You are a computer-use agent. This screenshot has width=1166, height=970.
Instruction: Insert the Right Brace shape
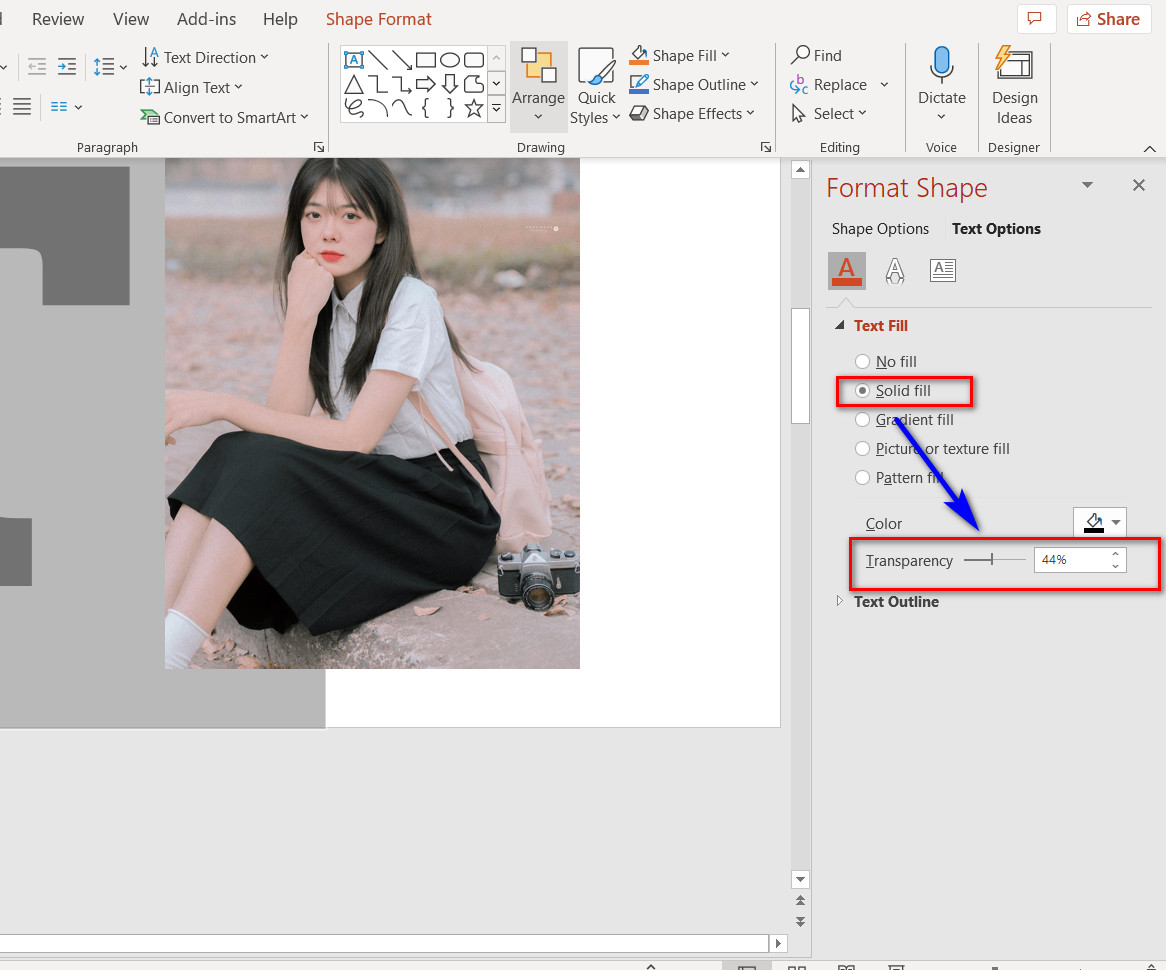450,109
